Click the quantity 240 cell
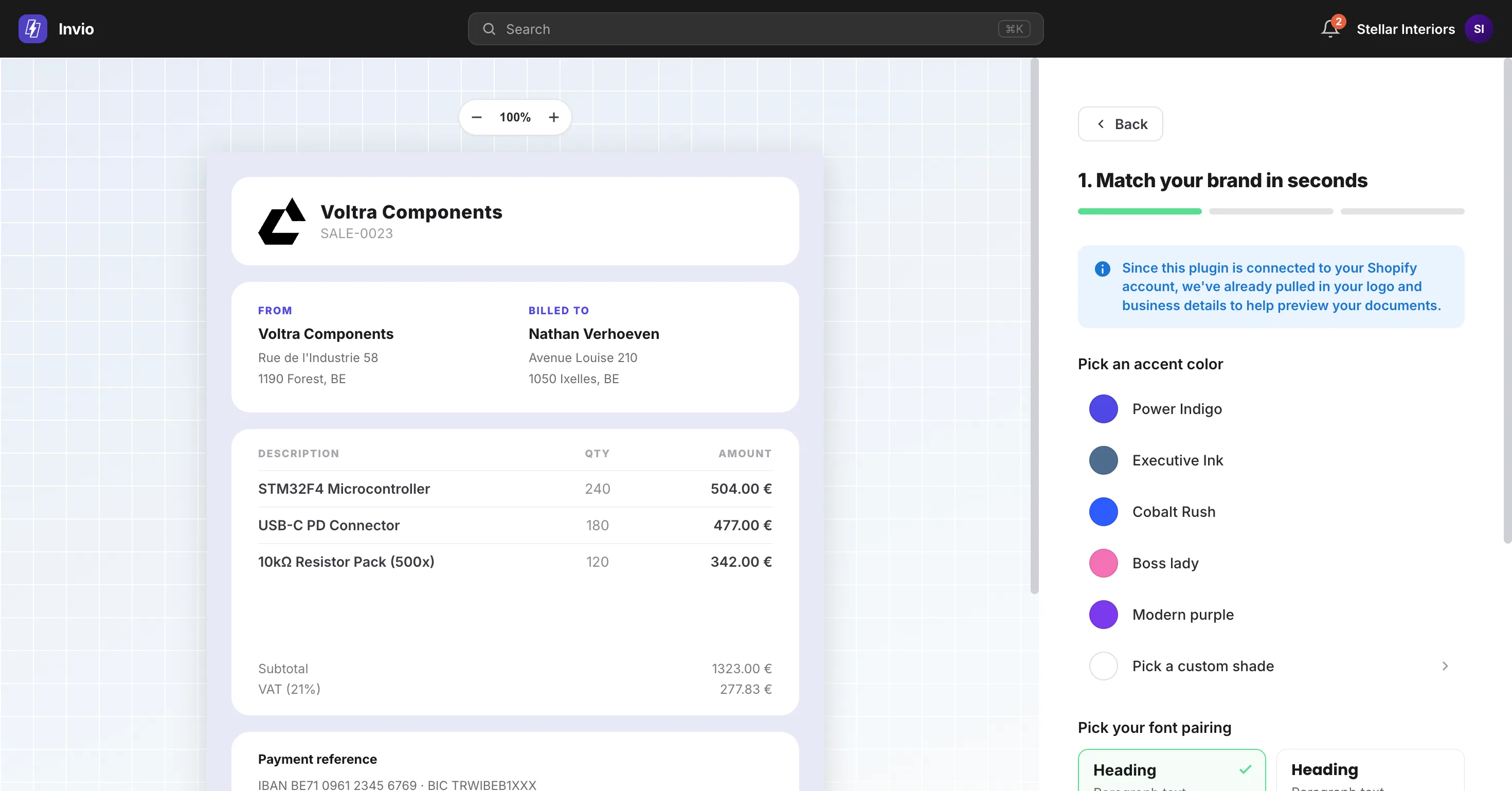The image size is (1512, 791). (x=598, y=489)
